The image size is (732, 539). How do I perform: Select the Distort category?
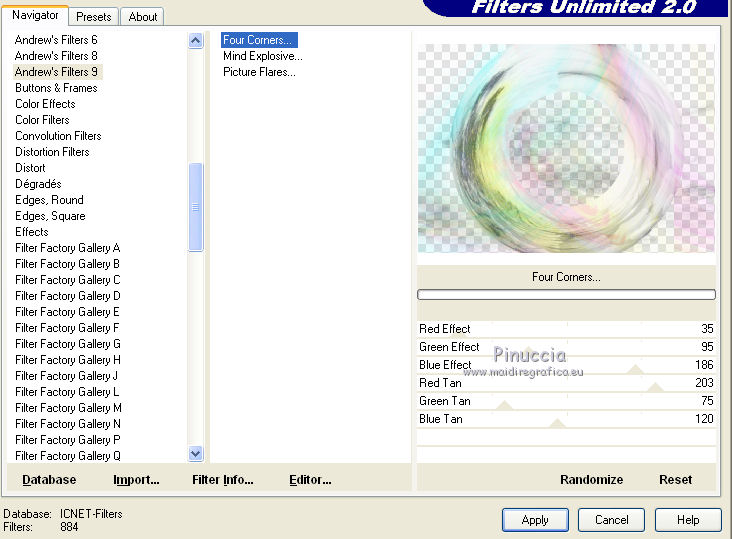[x=30, y=168]
